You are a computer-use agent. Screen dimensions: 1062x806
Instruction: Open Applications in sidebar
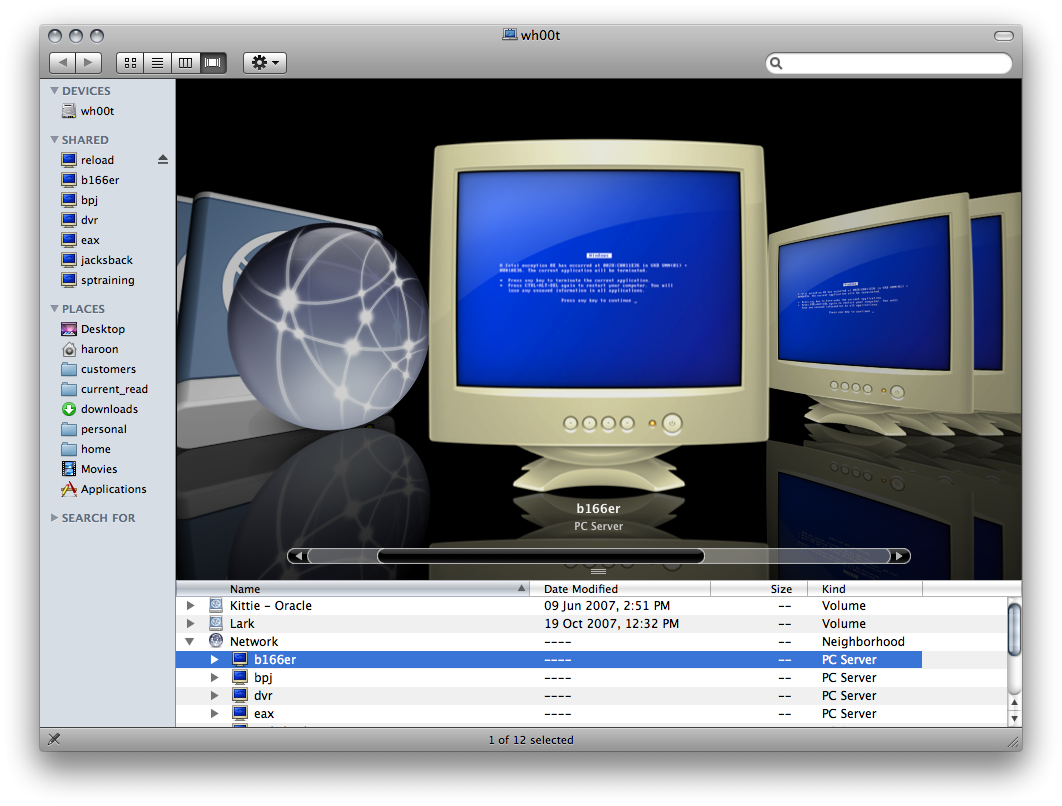[113, 489]
